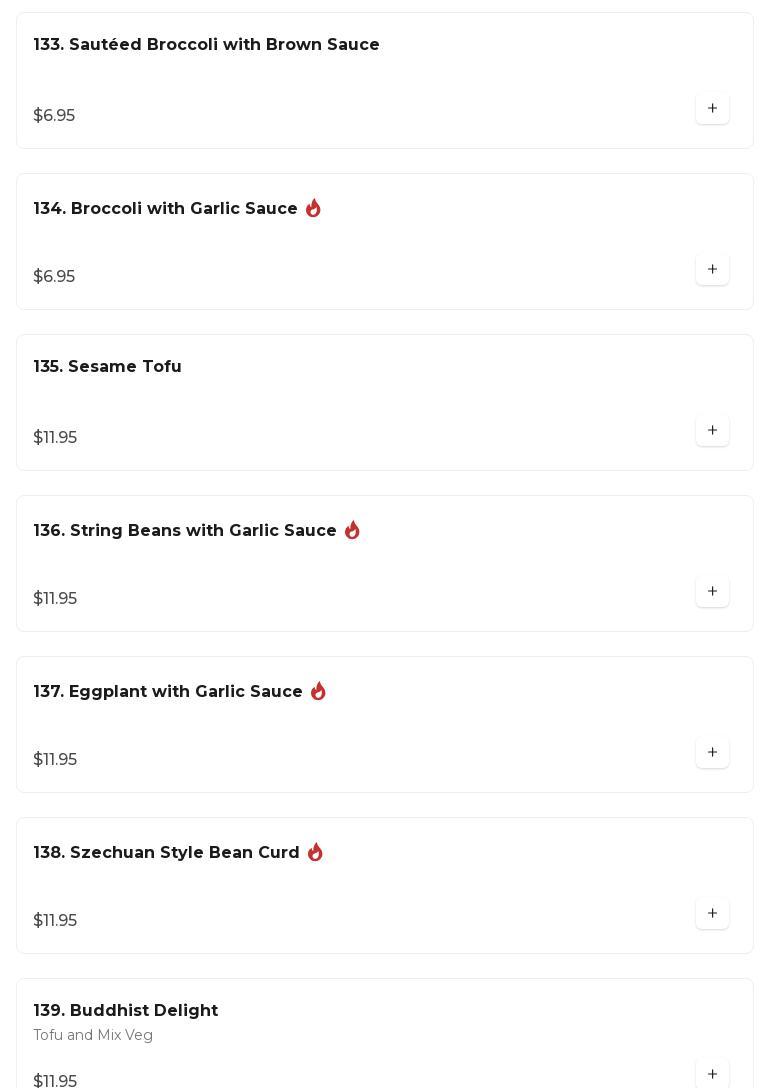Open 134. Broccoli with Garlic Sauce details
Screen dimensions: 770x1088
click(165, 209)
